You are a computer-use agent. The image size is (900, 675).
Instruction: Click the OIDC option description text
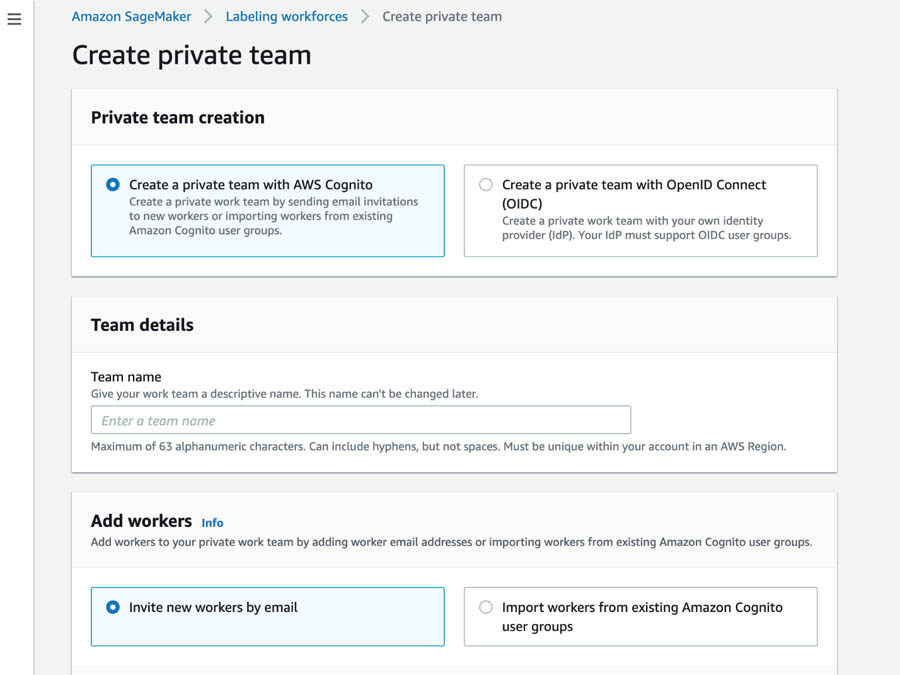(646, 228)
